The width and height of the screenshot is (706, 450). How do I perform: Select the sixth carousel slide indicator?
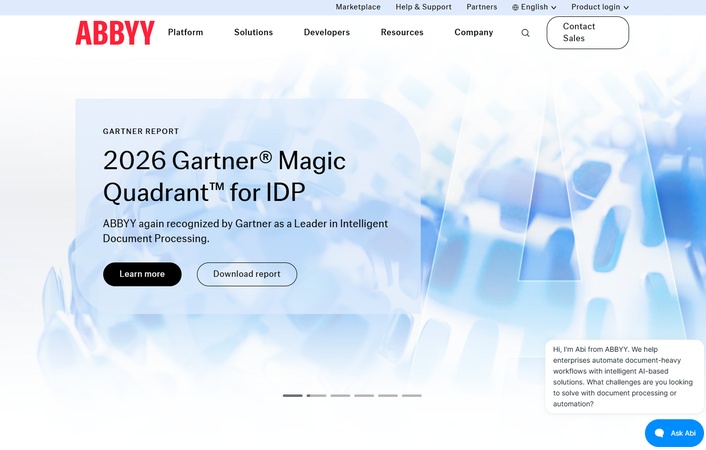pyautogui.click(x=412, y=395)
